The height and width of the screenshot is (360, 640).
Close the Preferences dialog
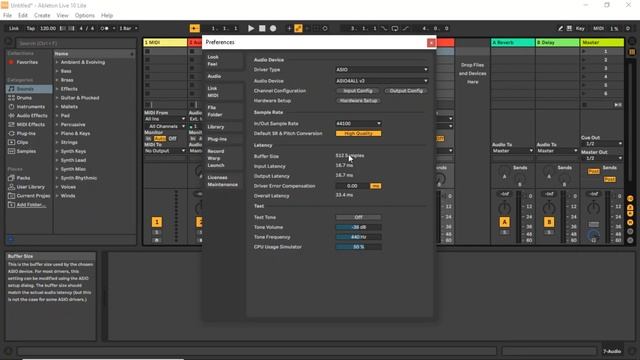431,43
